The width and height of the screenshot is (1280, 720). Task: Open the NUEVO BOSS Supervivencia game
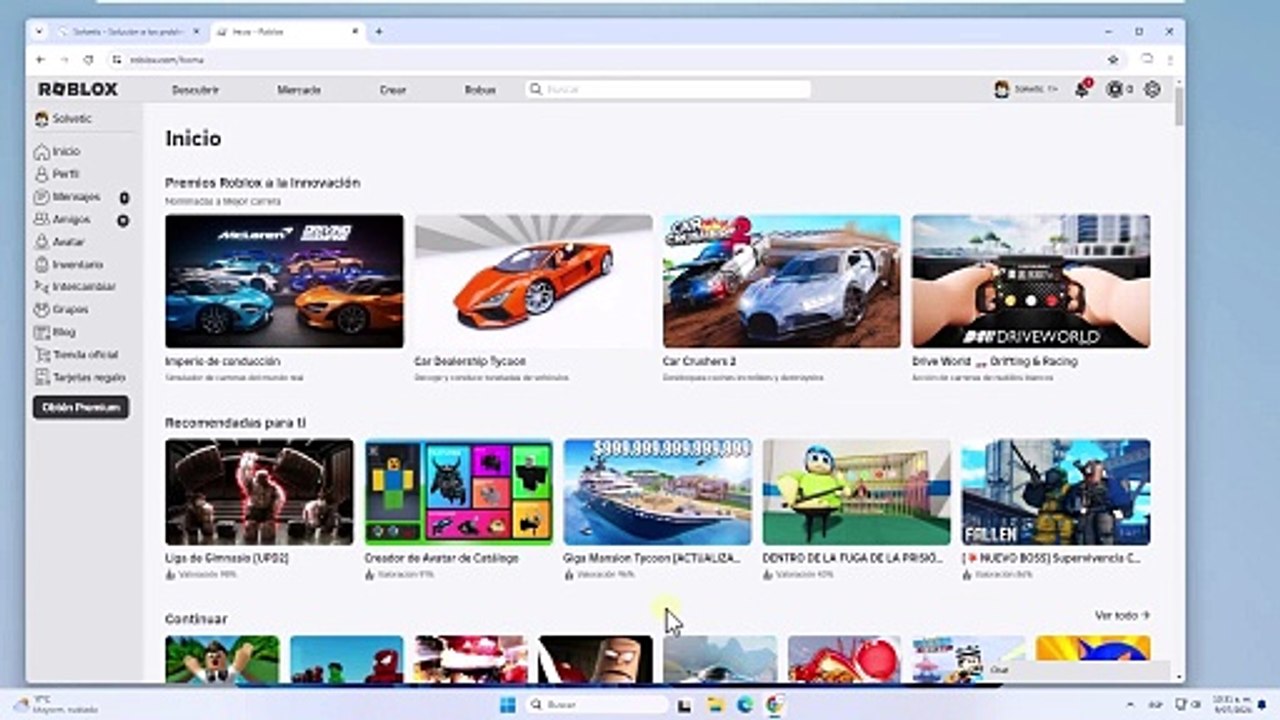1056,492
